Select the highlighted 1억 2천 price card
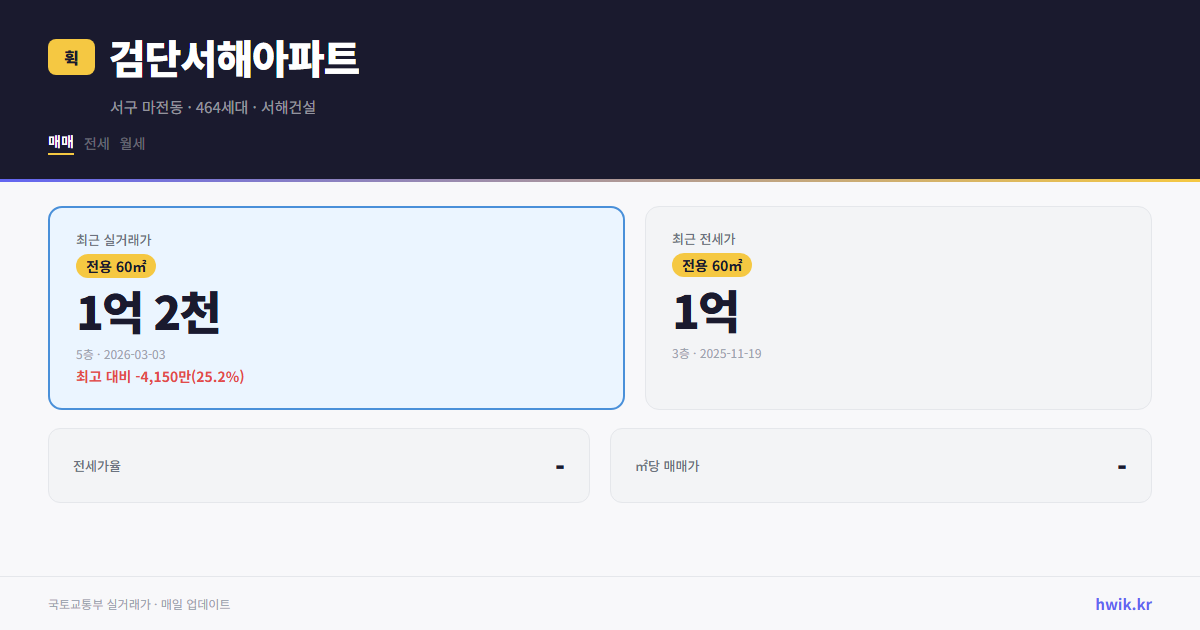This screenshot has height=630, width=1200. pos(335,307)
